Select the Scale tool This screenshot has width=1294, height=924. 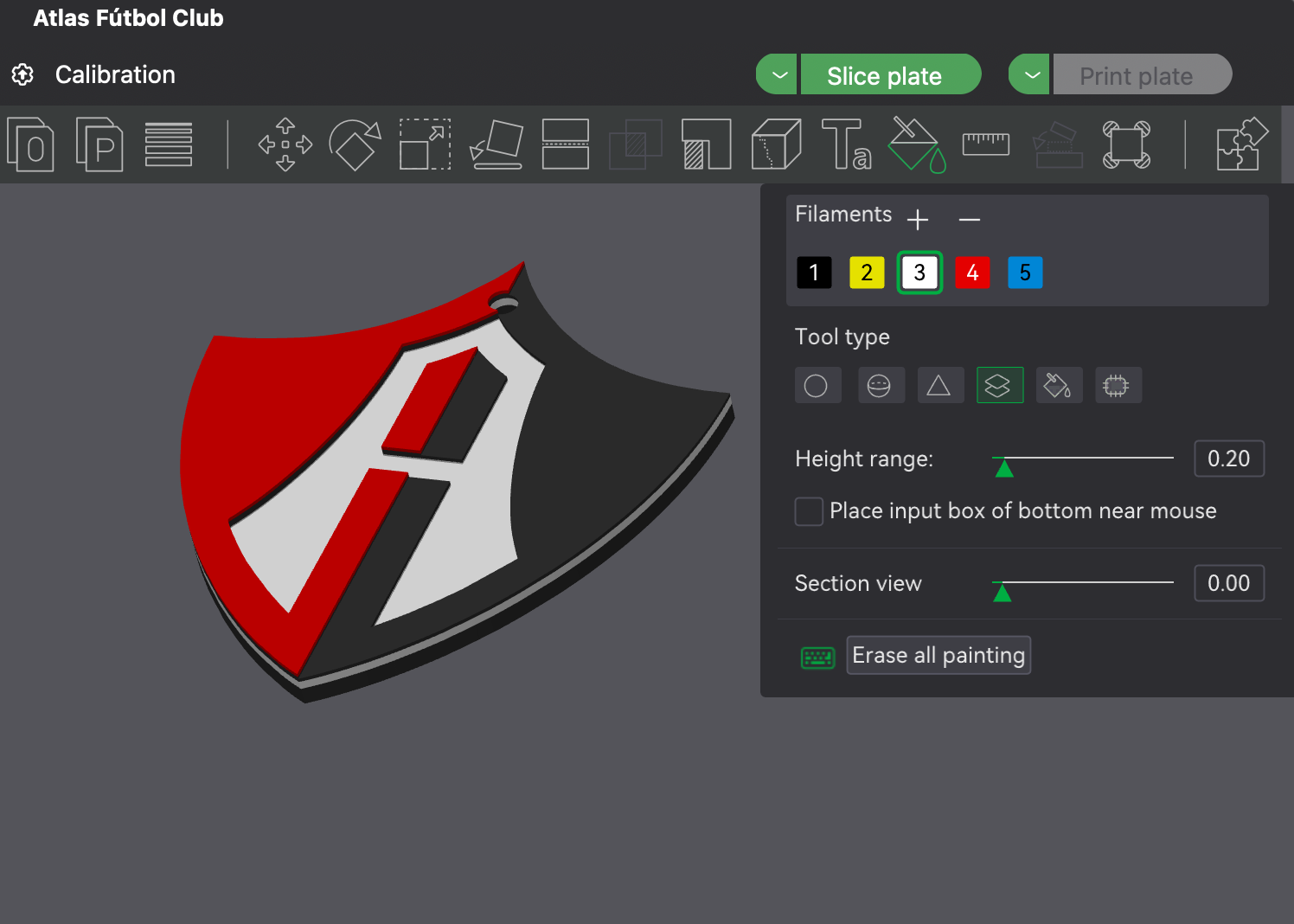pyautogui.click(x=425, y=144)
